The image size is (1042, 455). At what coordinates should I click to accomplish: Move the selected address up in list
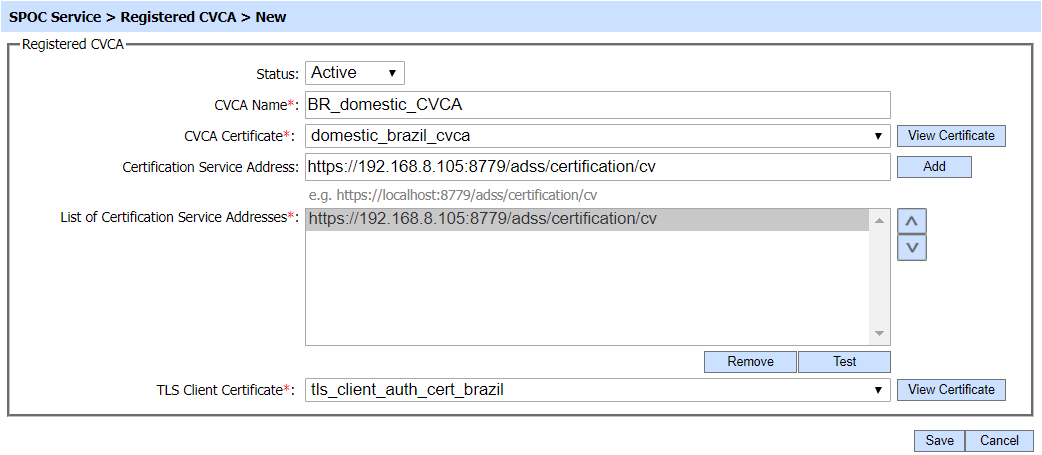911,220
